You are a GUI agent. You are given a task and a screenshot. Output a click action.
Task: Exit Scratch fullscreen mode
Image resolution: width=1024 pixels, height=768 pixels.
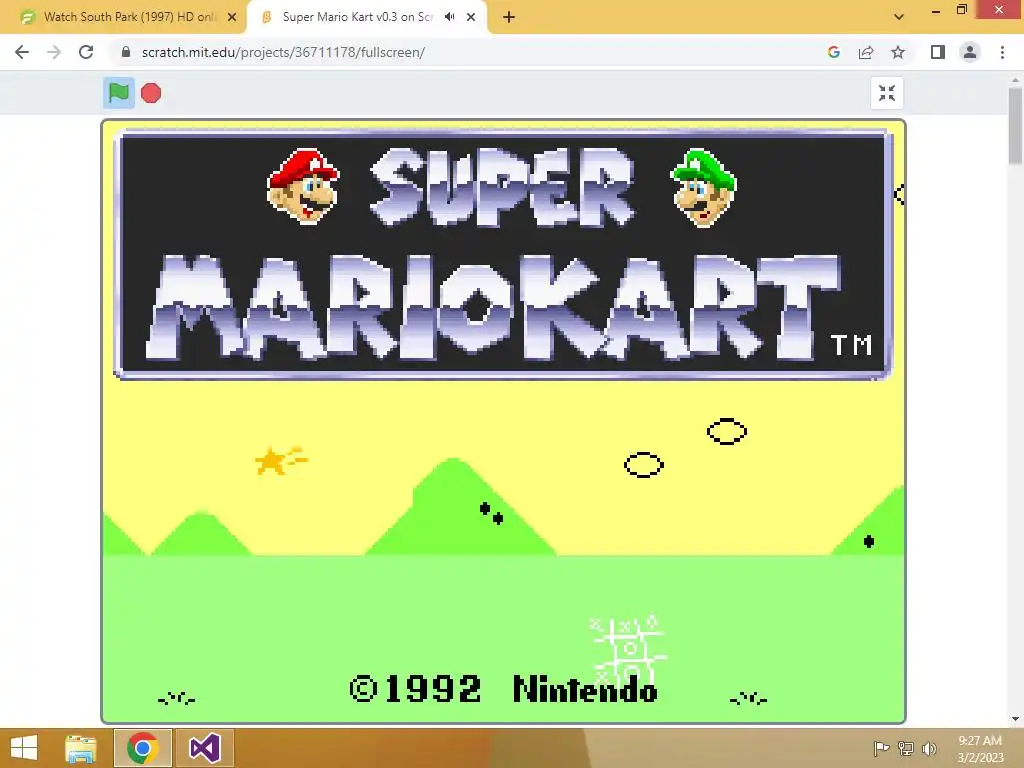tap(887, 93)
